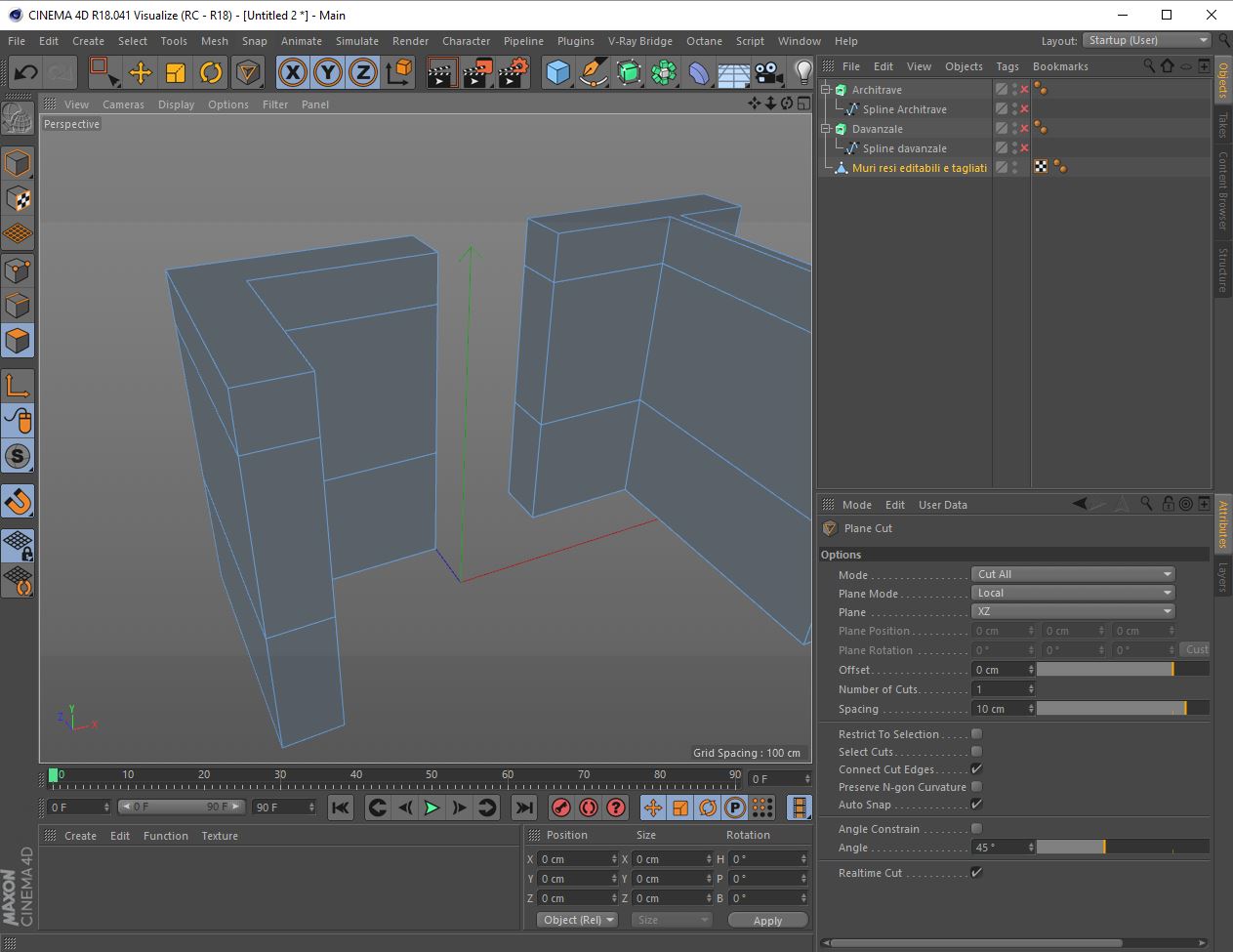Open Object (Rel) coordinate dropdown
The image size is (1233, 952).
[x=577, y=920]
